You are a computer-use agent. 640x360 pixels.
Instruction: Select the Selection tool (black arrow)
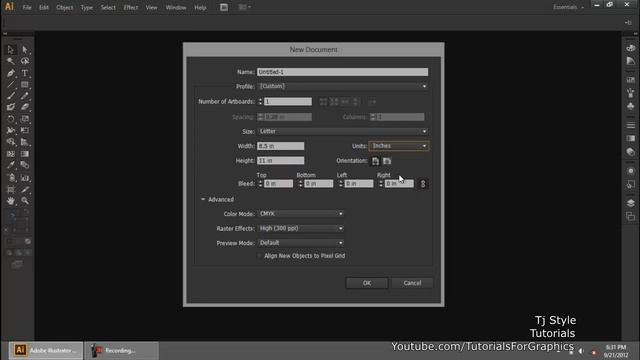(x=11, y=50)
